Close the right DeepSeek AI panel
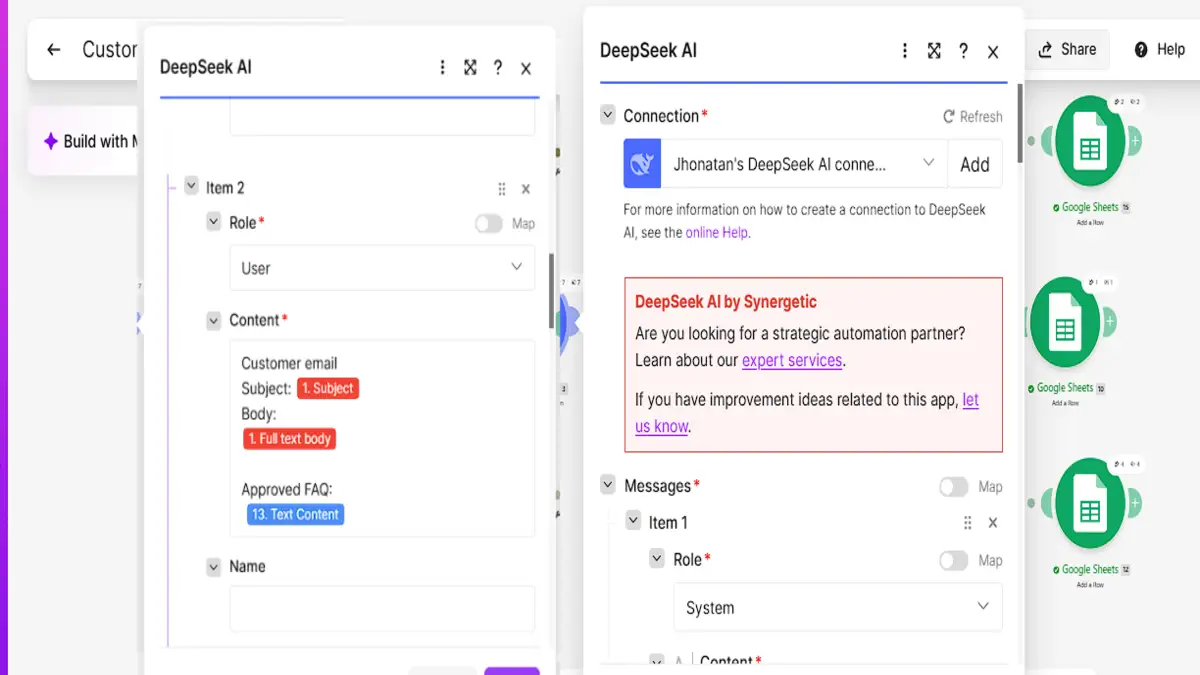This screenshot has width=1200, height=675. [993, 52]
